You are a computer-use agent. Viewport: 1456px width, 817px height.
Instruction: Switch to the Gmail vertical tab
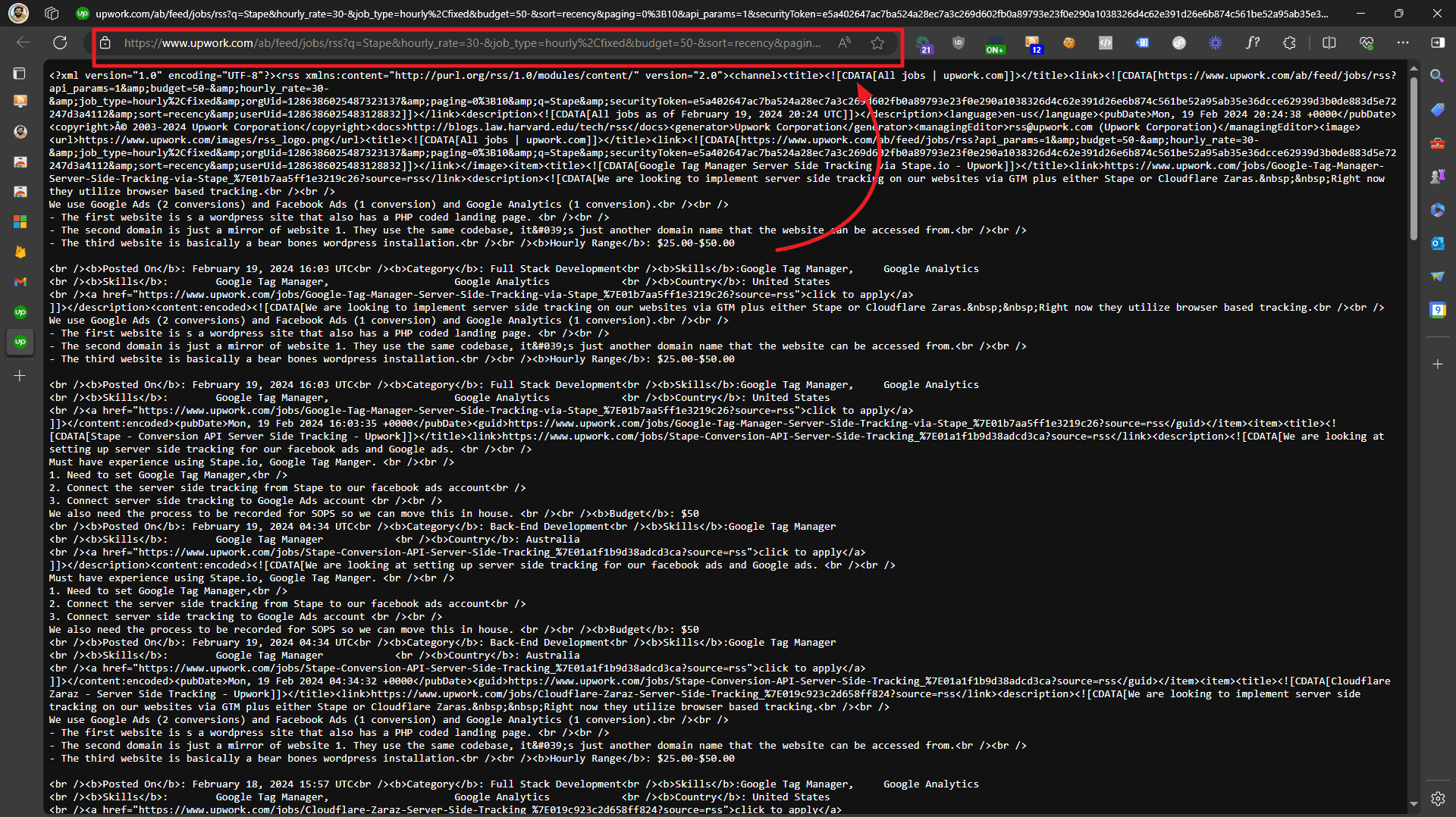[20, 282]
